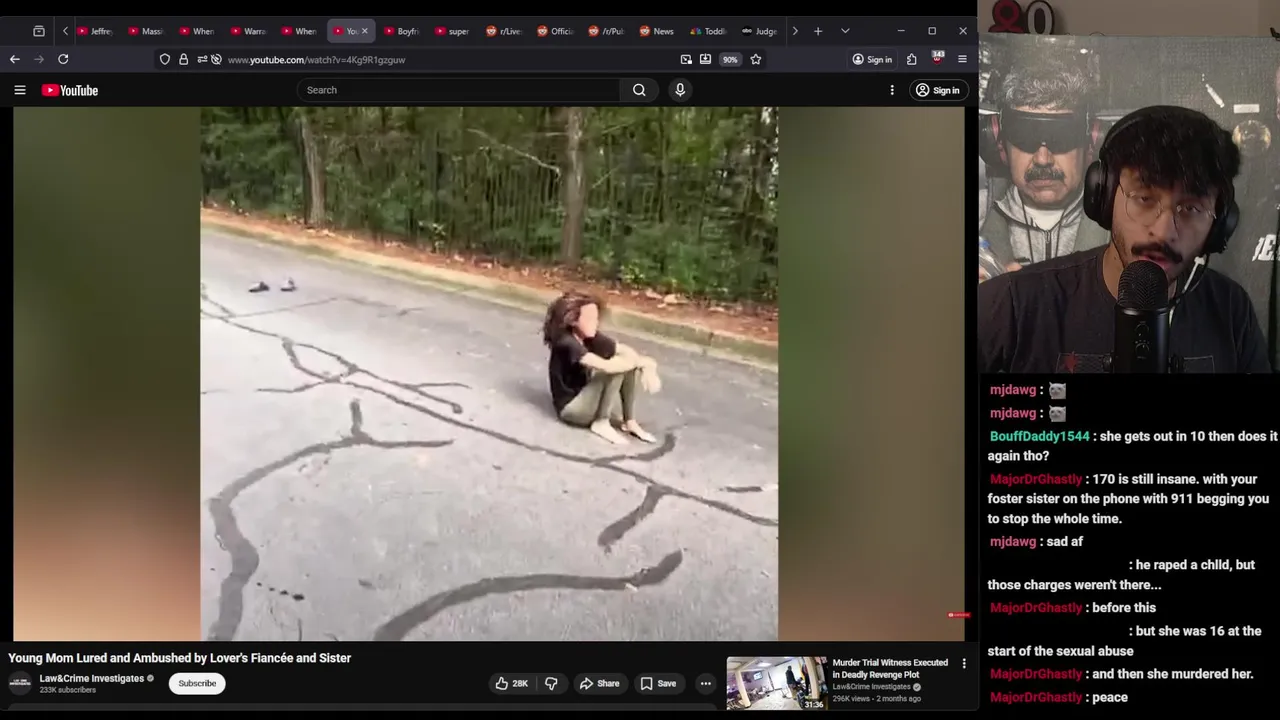Open the Firefox View tab icon
This screenshot has width=1280, height=720.
tap(39, 31)
